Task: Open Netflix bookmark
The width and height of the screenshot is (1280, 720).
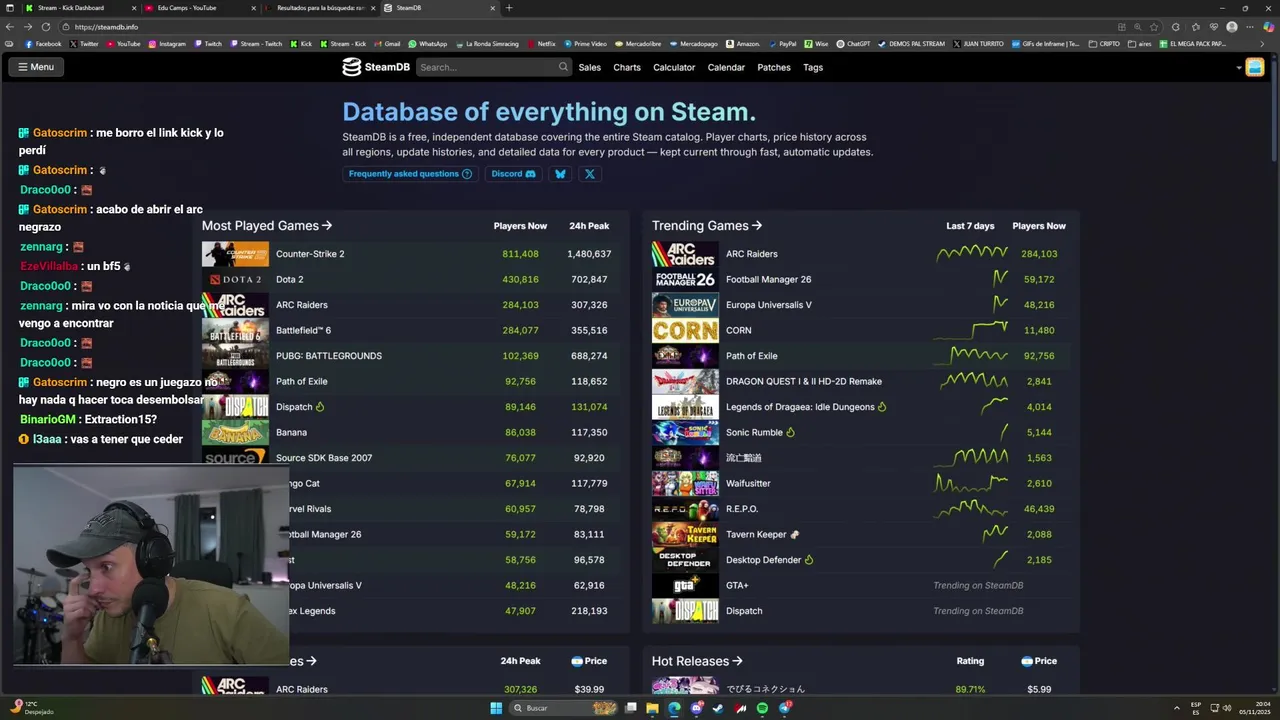Action: point(541,44)
